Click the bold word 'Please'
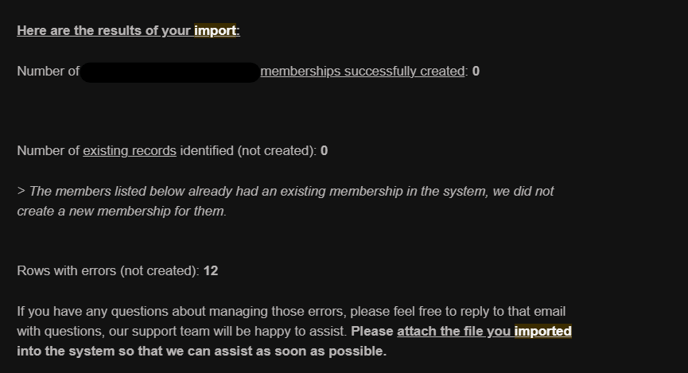The image size is (688, 373). (372, 331)
